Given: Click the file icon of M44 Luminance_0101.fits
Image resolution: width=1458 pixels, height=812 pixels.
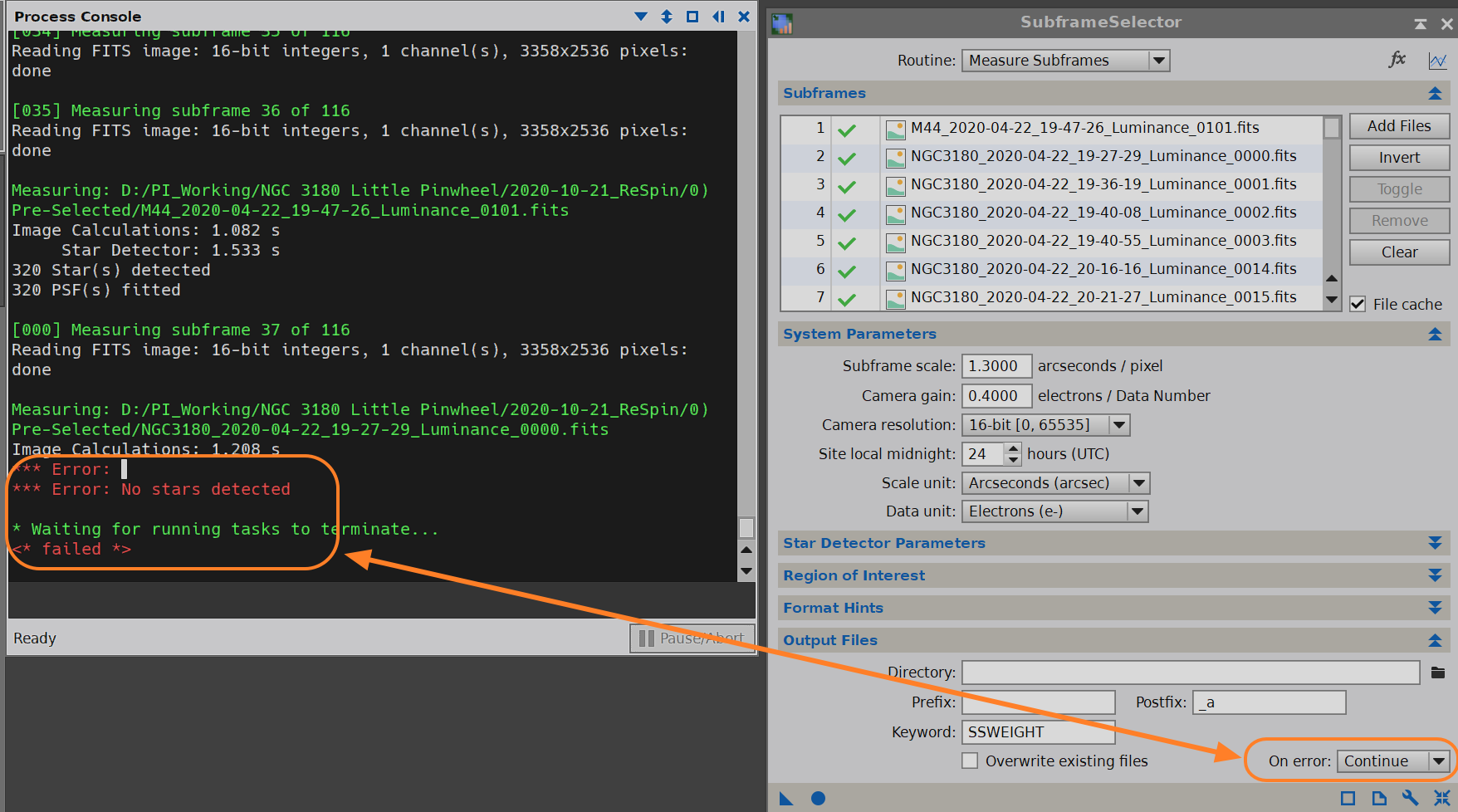Looking at the screenshot, I should [x=895, y=130].
